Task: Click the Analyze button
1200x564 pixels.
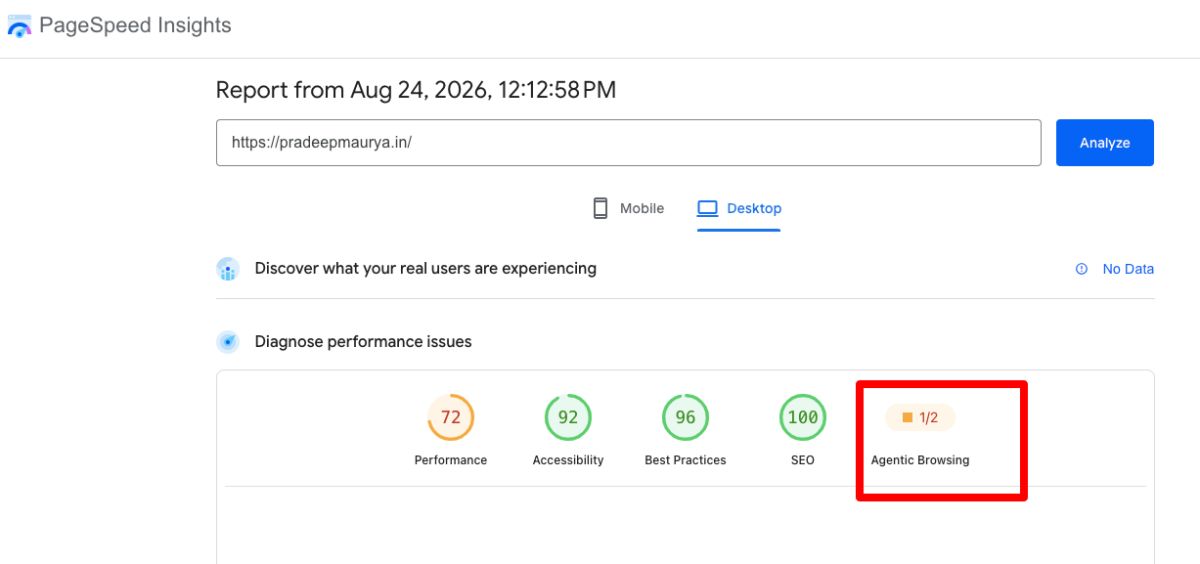Action: (x=1105, y=142)
